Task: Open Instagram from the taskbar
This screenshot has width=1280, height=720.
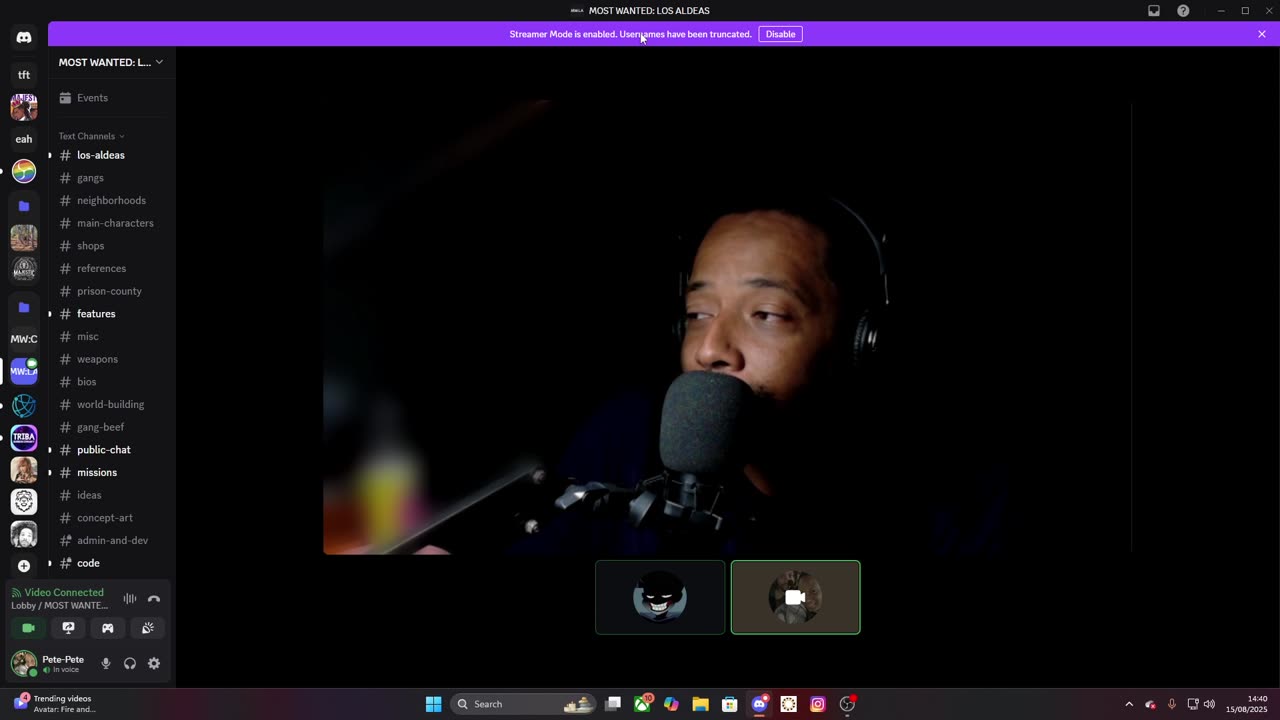Action: [x=817, y=704]
